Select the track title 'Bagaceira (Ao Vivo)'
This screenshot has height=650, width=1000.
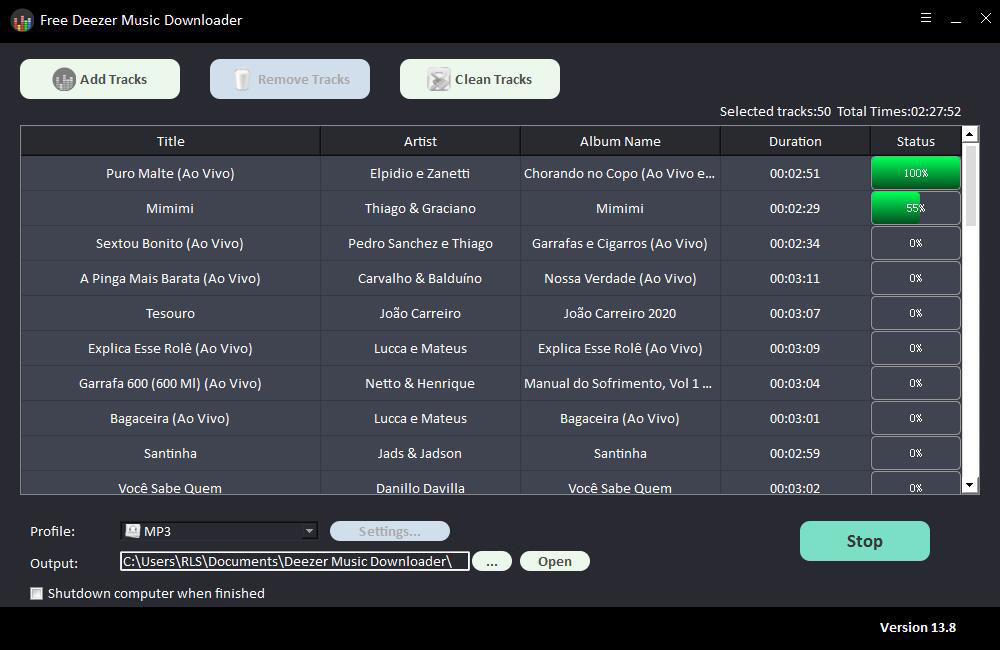click(x=170, y=418)
